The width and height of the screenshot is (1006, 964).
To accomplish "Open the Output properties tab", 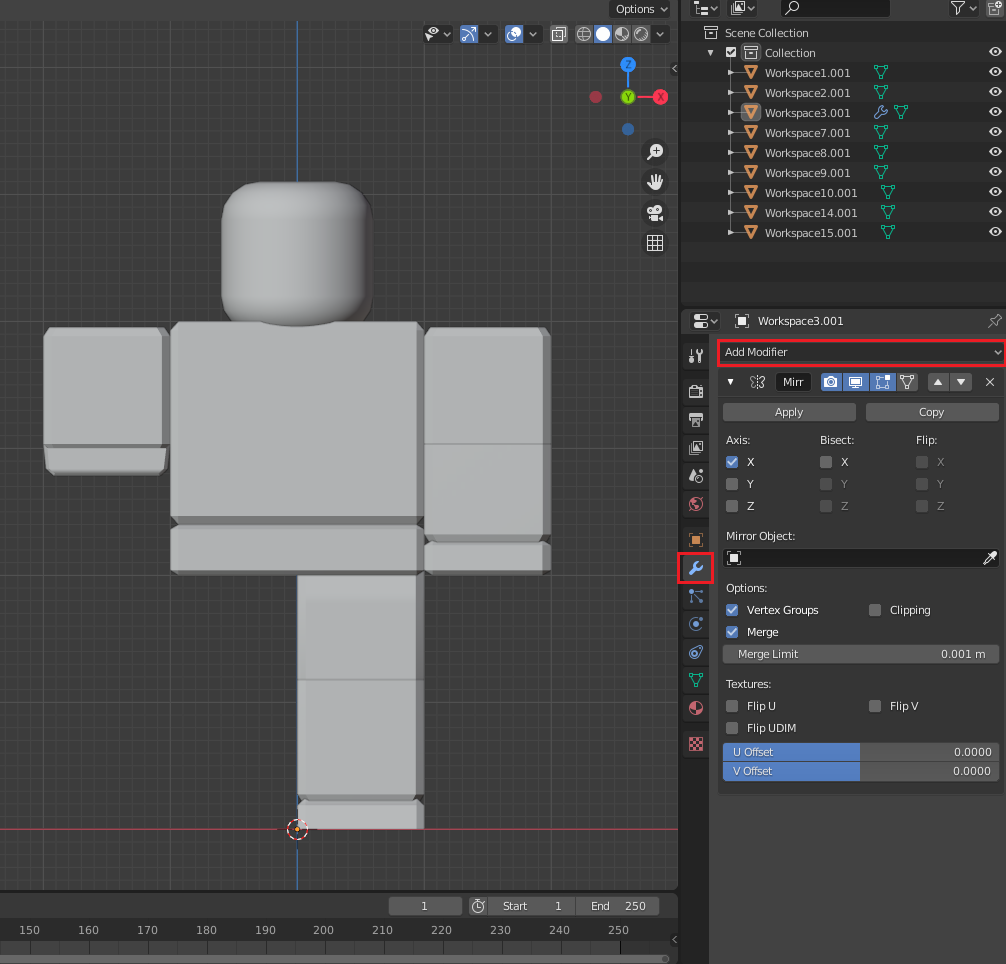I will pos(695,419).
